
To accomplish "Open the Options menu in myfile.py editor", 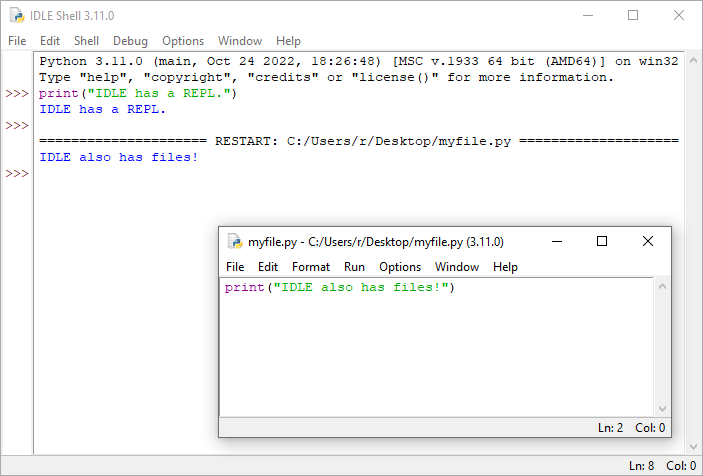I will coord(400,267).
